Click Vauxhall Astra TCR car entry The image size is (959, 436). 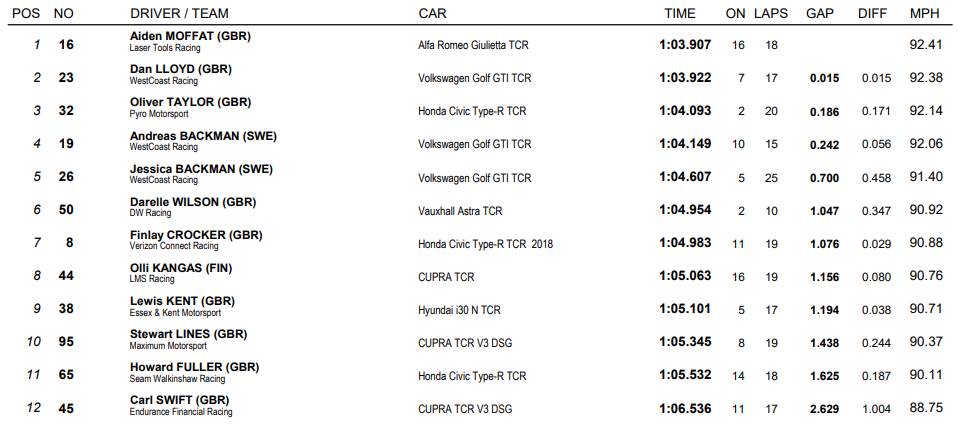(x=460, y=211)
